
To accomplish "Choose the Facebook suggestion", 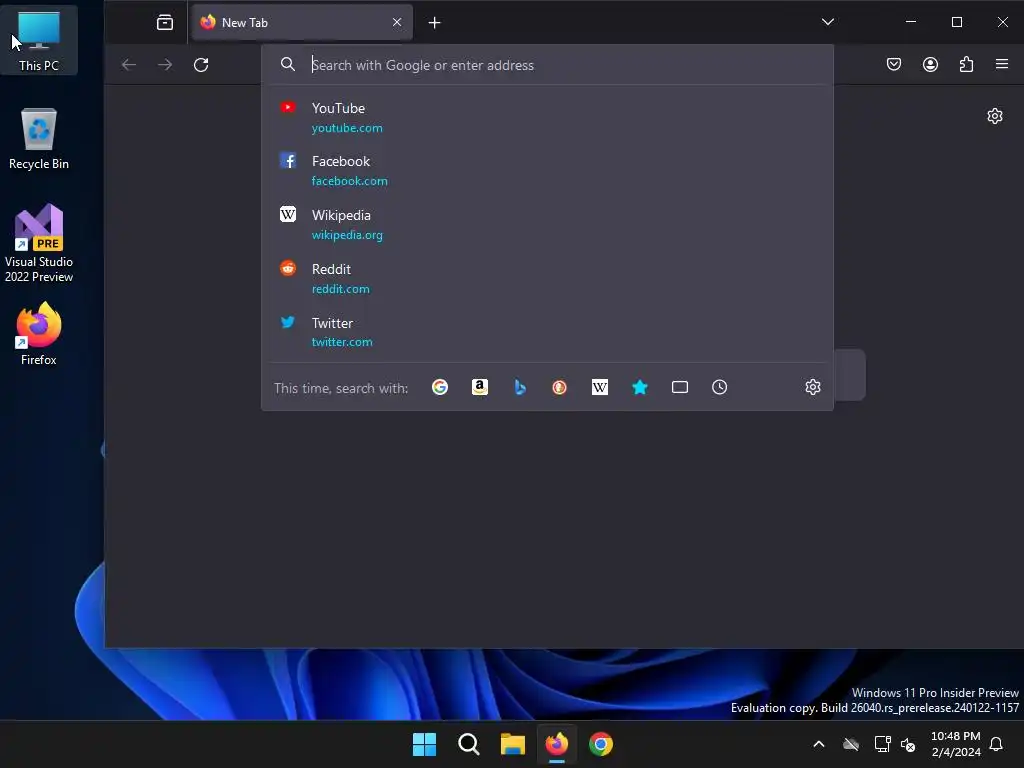I will click(x=547, y=170).
